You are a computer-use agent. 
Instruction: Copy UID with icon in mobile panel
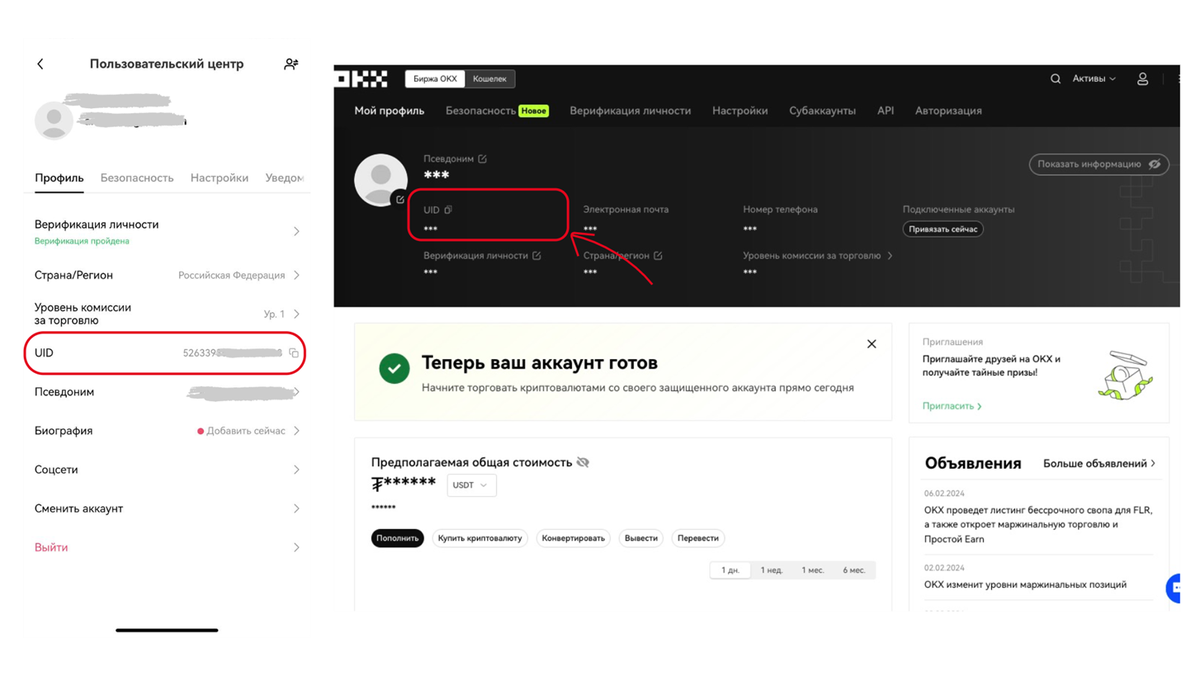(x=294, y=353)
